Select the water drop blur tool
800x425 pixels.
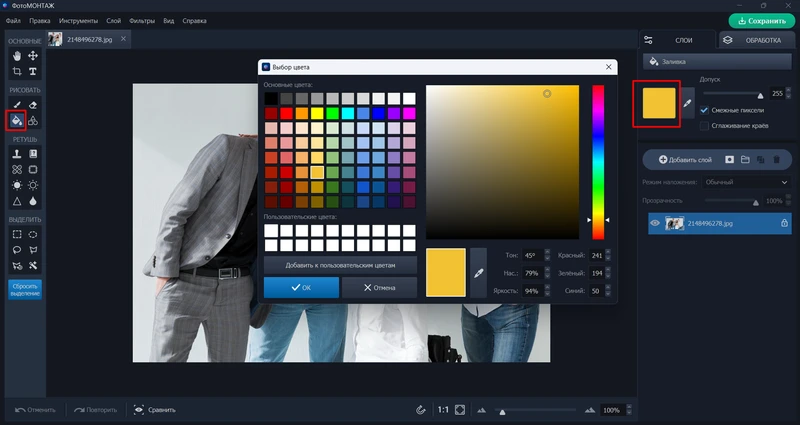(x=33, y=201)
